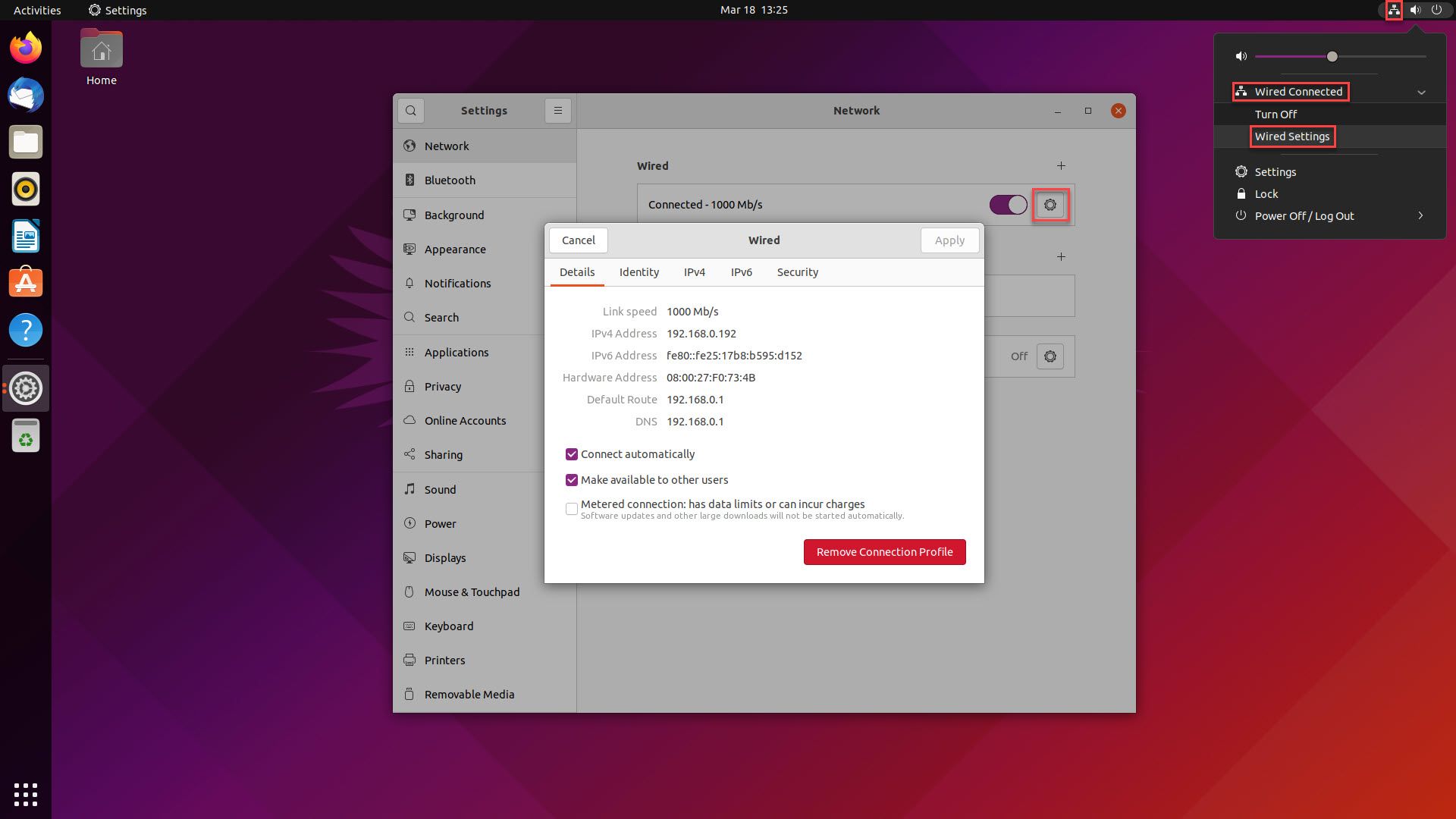The height and width of the screenshot is (819, 1456).
Task: Show all applications grid
Action: point(26,795)
